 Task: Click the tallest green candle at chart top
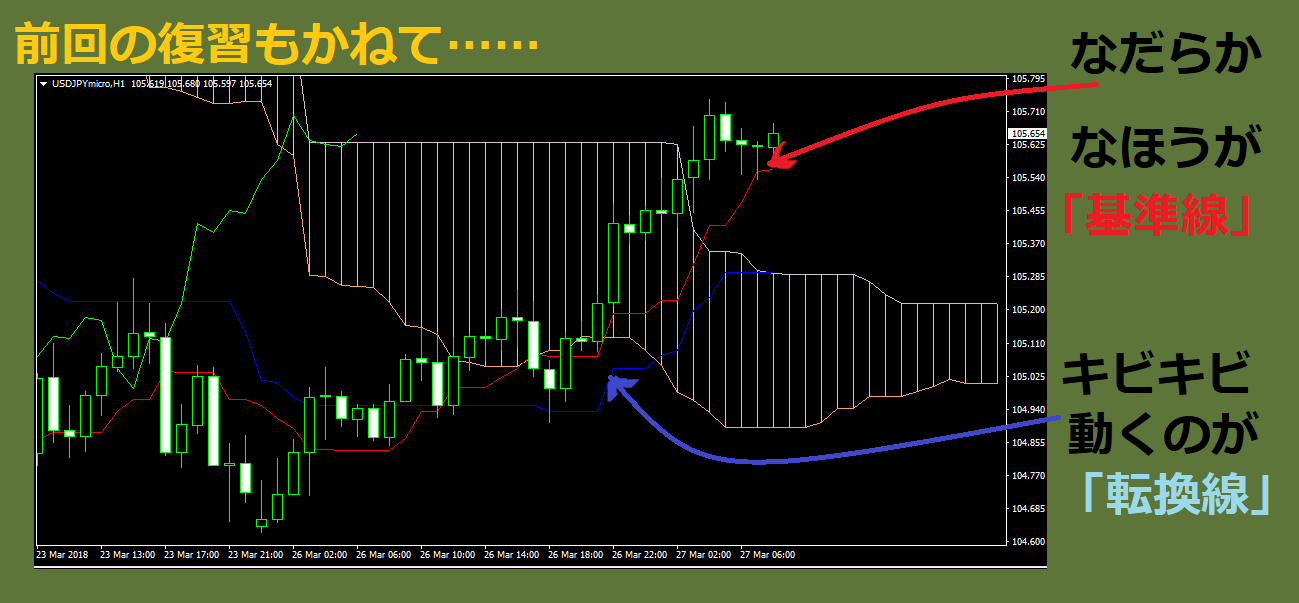[x=709, y=137]
